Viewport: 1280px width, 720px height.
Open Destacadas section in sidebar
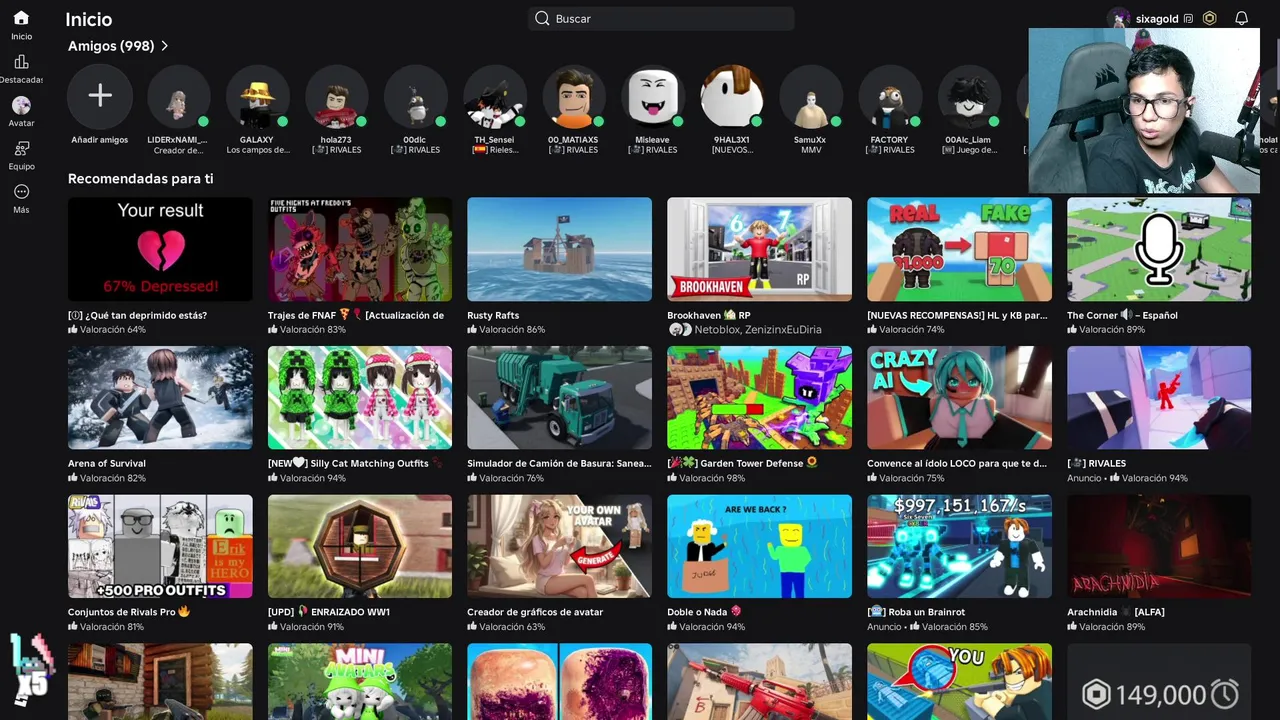pos(21,62)
